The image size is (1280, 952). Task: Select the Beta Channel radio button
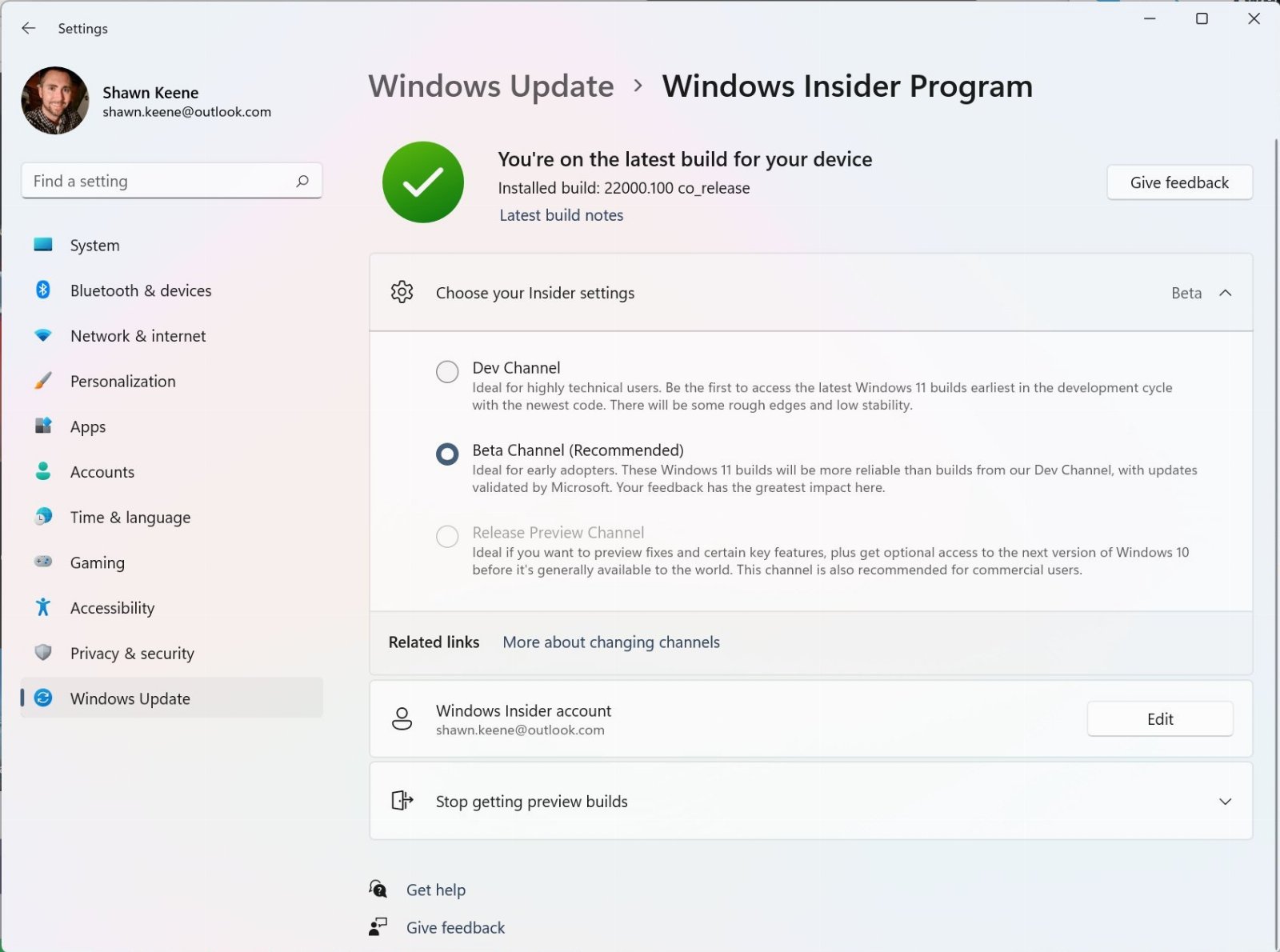[447, 454]
